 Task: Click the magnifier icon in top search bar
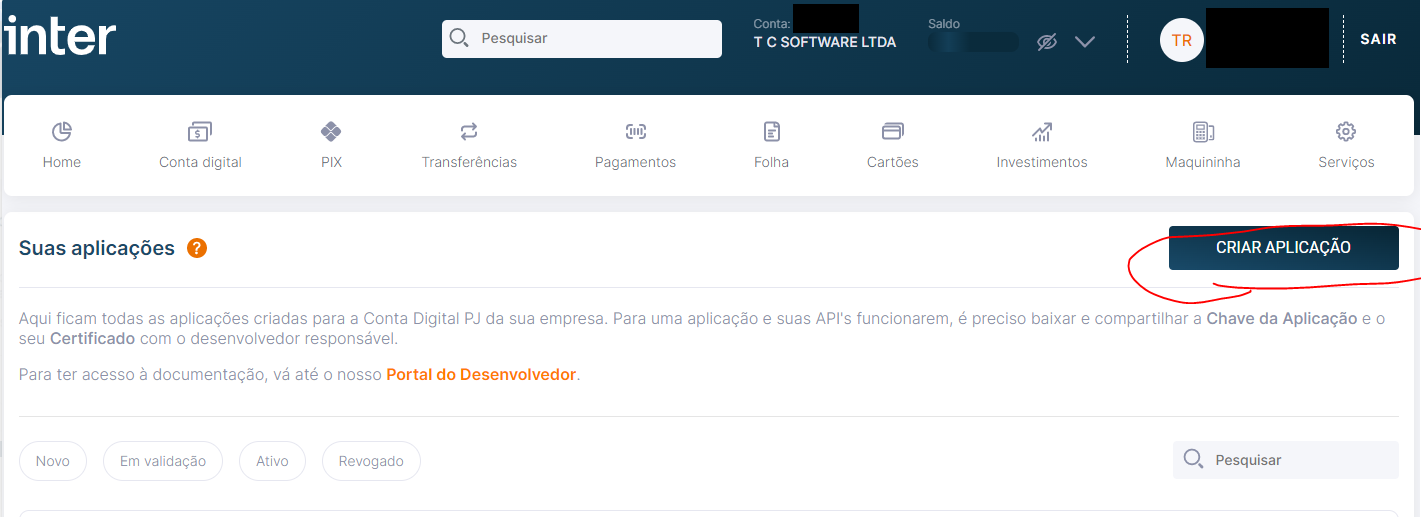click(459, 38)
